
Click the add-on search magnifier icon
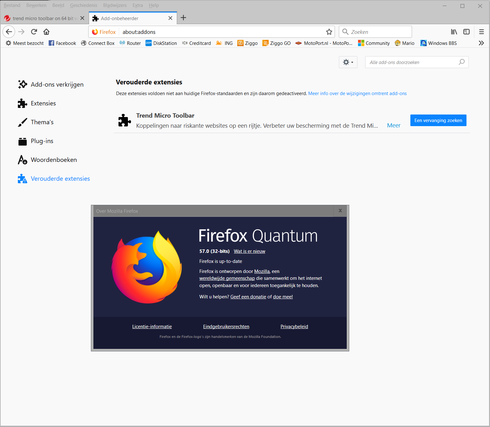pos(462,62)
